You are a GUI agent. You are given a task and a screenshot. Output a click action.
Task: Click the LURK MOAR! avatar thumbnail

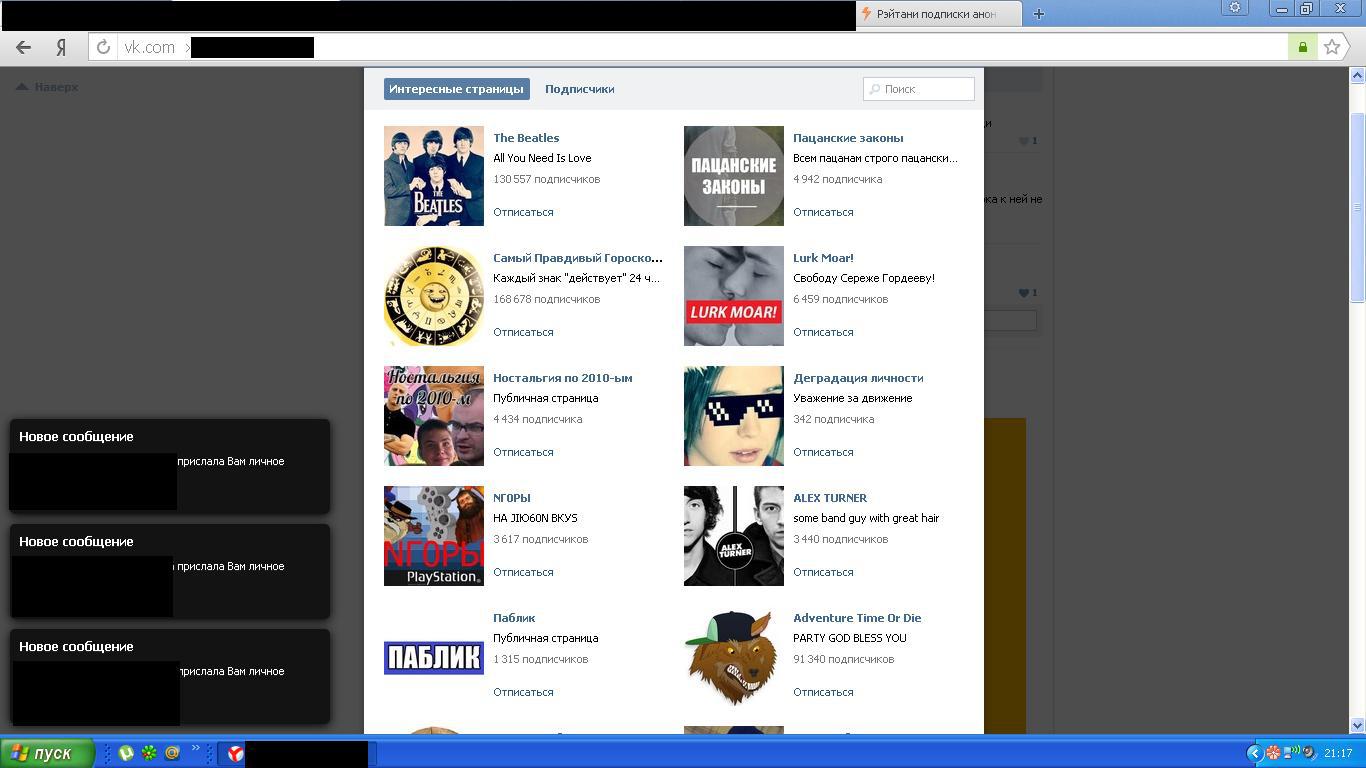[x=734, y=296]
